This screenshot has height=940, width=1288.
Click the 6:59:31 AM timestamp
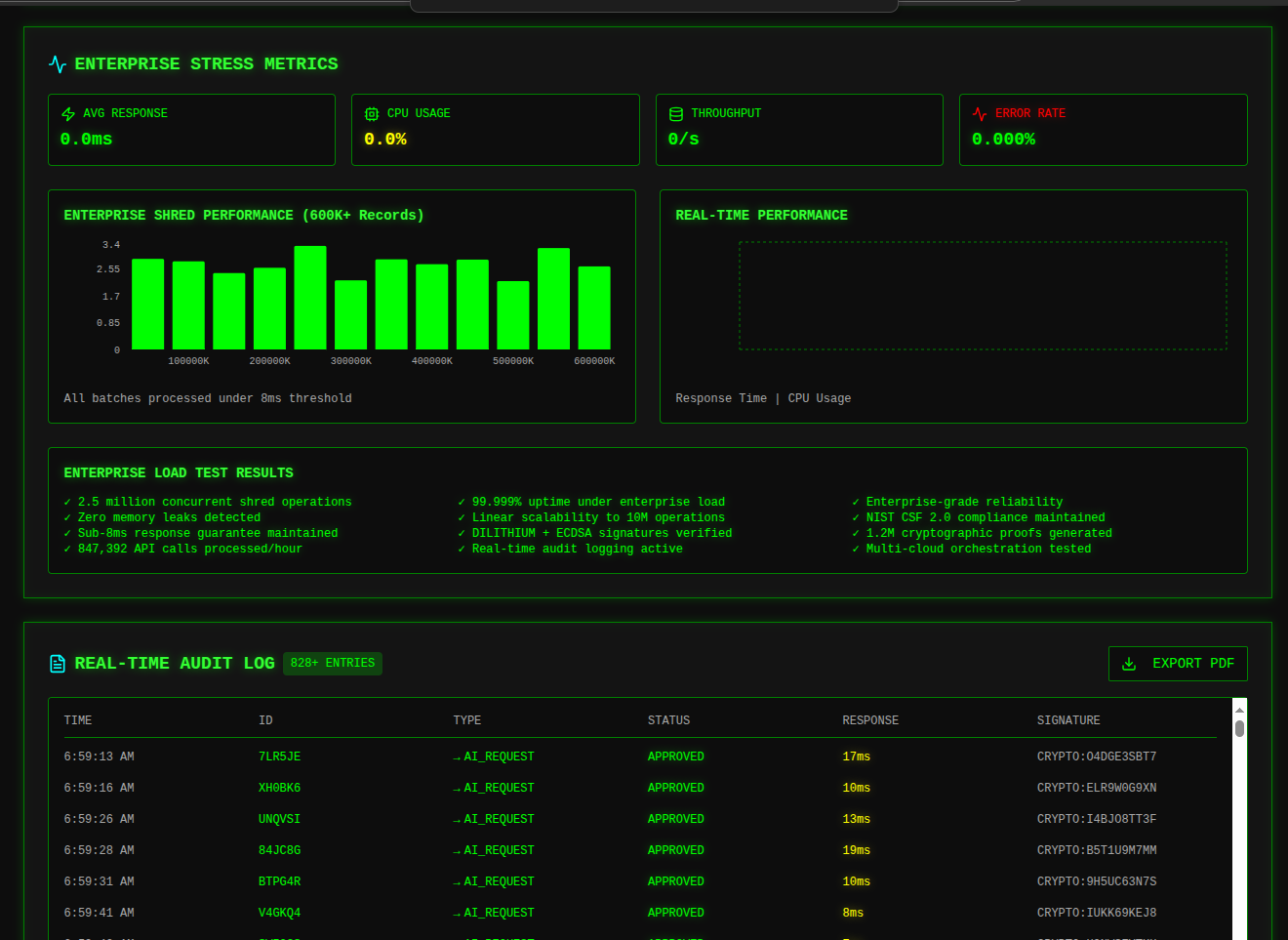pos(100,881)
